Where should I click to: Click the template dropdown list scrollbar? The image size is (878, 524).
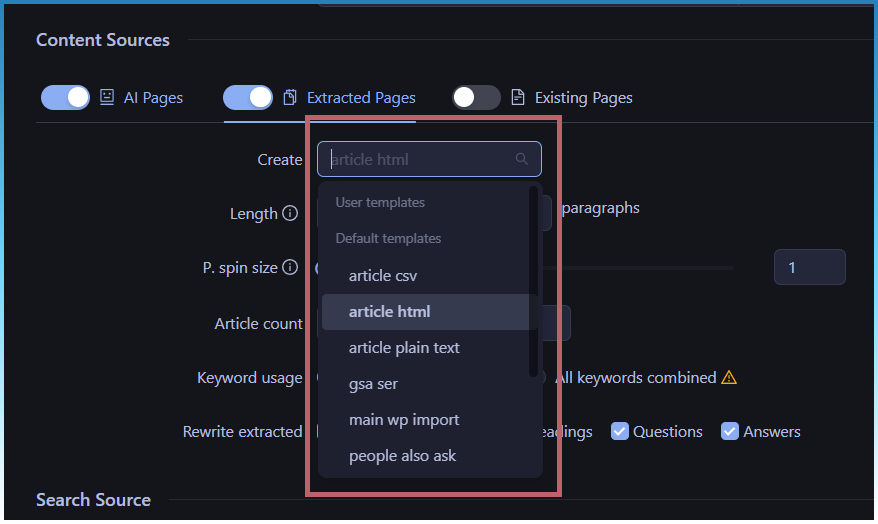(534, 280)
